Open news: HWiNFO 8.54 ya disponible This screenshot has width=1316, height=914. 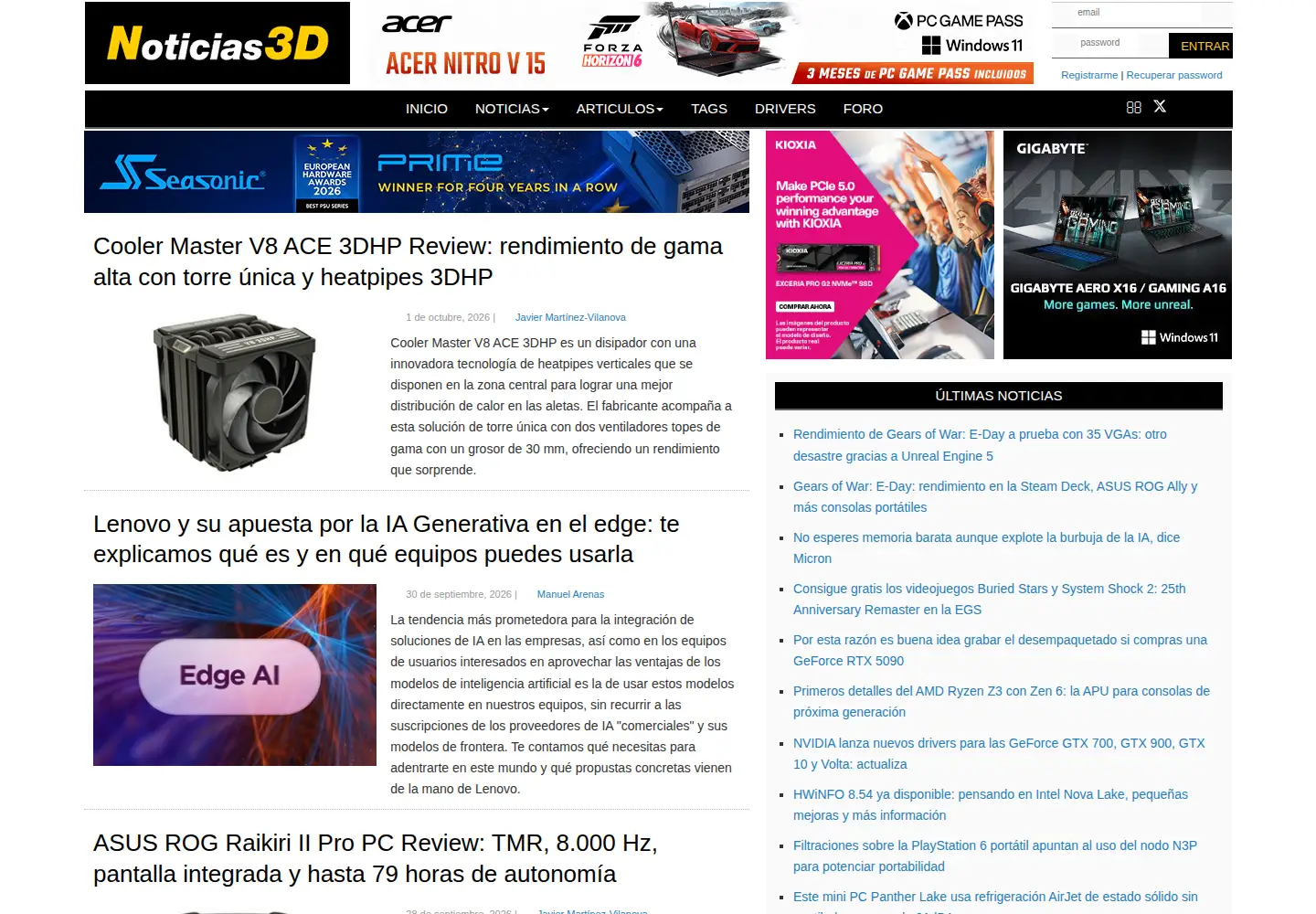point(991,804)
